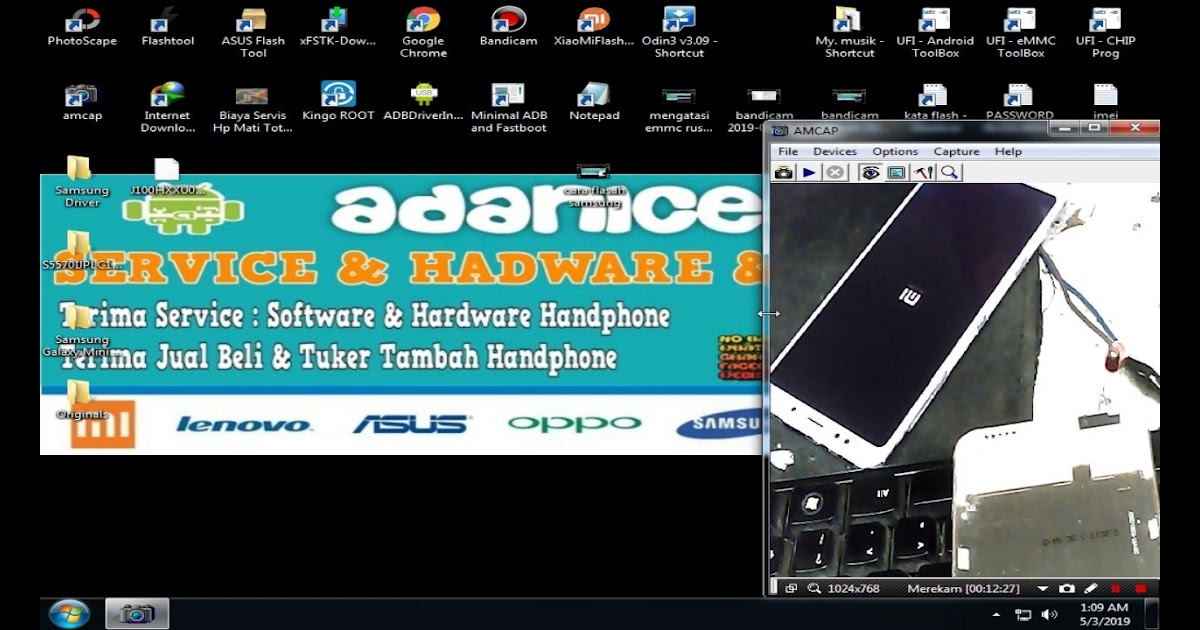This screenshot has width=1200, height=630.
Task: Click the blue play button in AMCAP toolbar
Action: [810, 173]
